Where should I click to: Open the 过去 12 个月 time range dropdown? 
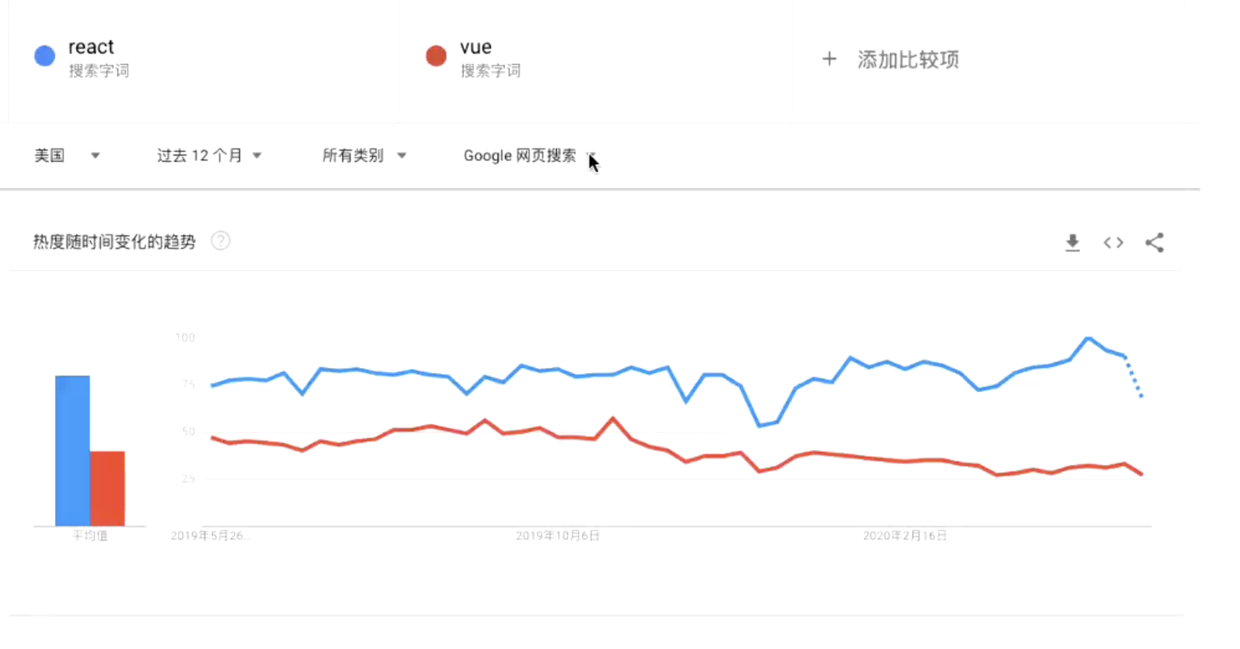209,155
